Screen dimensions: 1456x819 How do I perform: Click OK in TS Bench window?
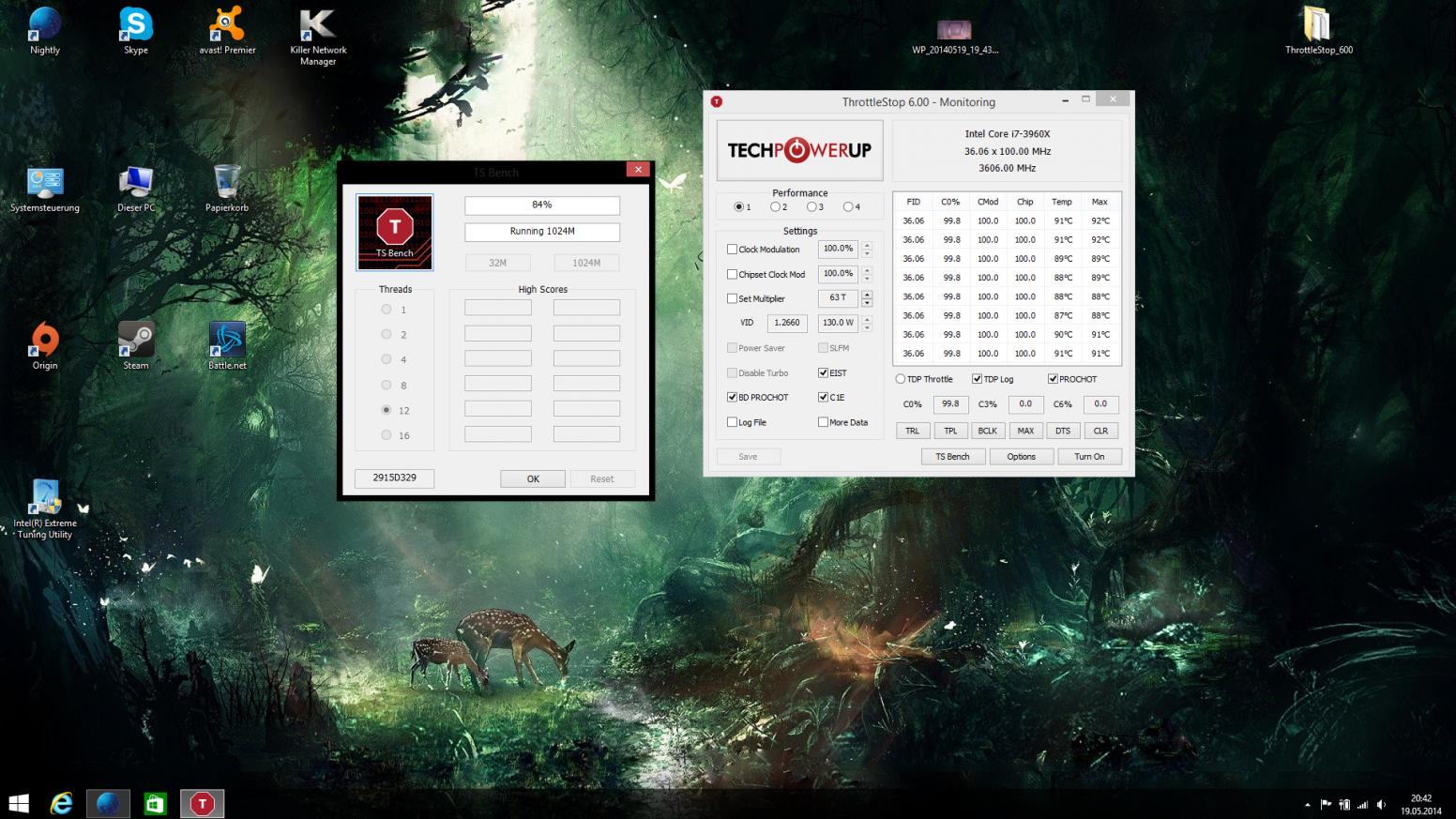pos(533,478)
